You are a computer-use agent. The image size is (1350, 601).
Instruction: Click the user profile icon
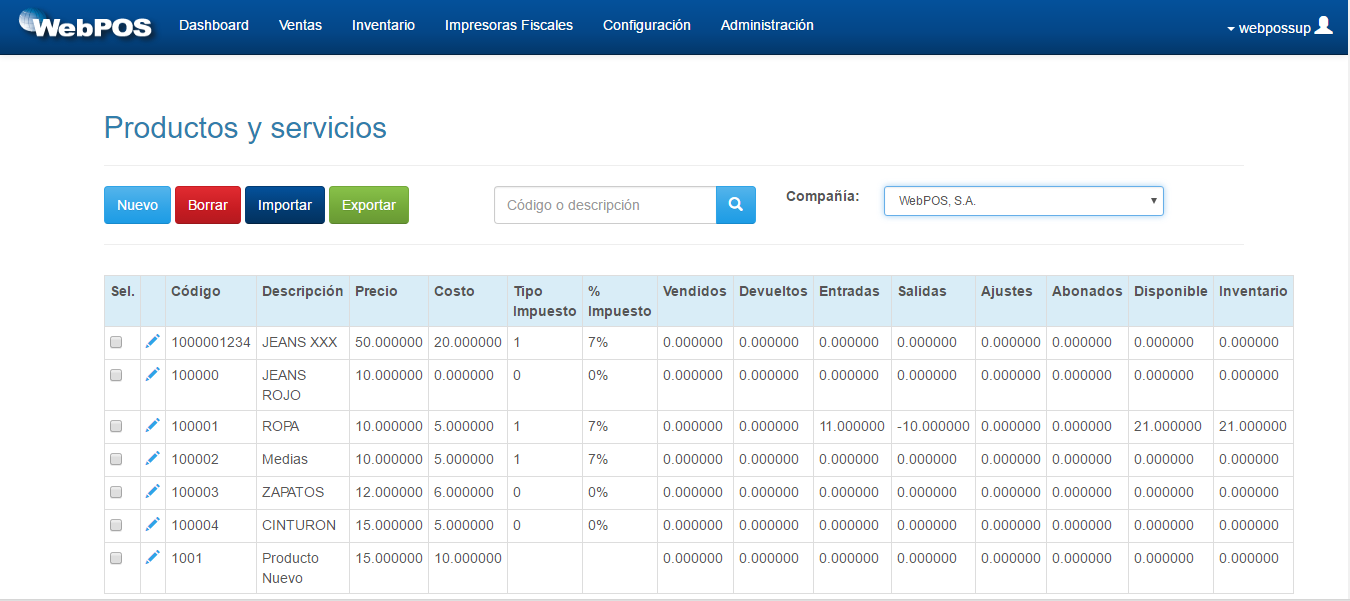point(1324,26)
